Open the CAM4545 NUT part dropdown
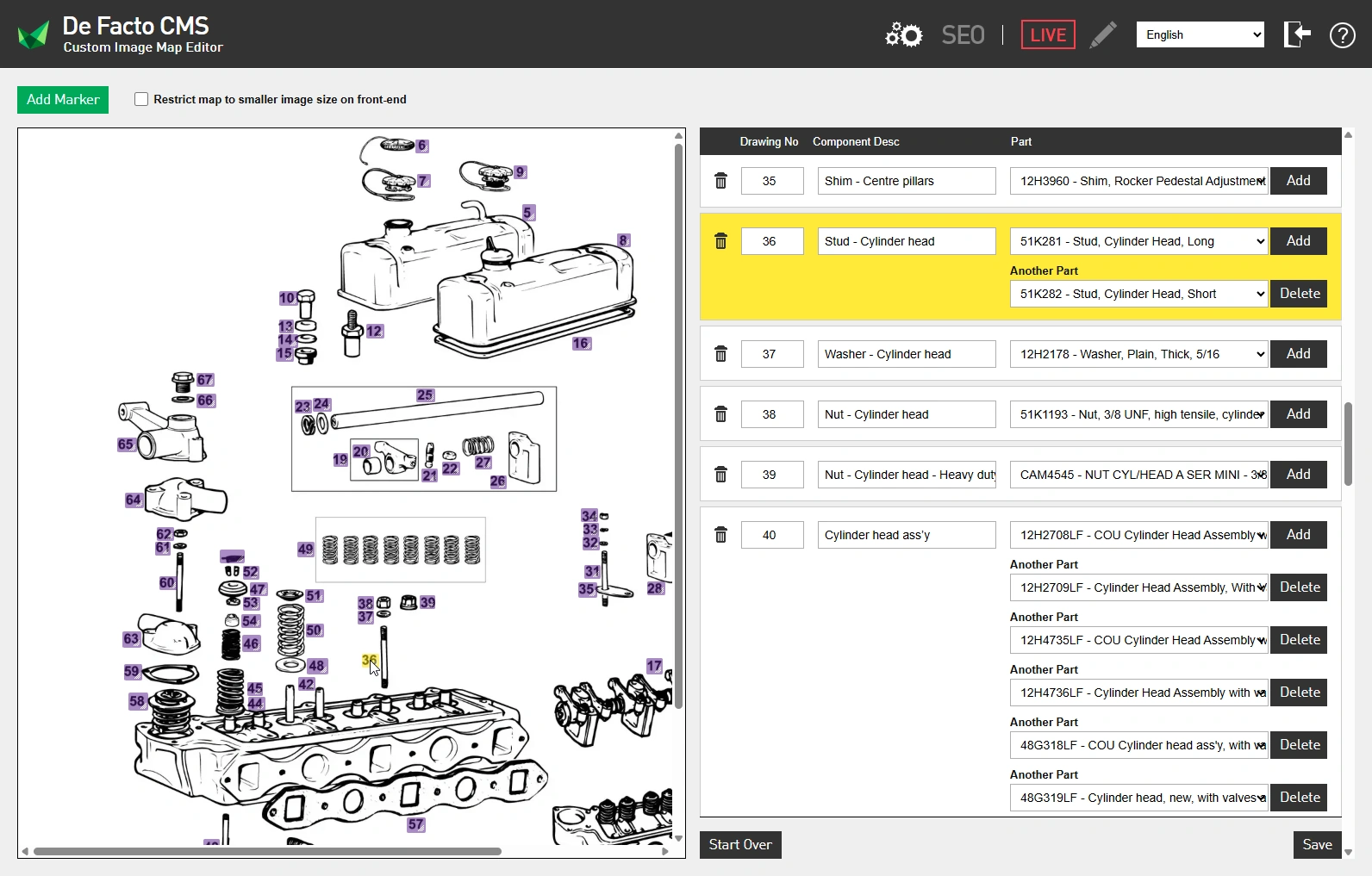This screenshot has height=876, width=1372. click(1138, 475)
